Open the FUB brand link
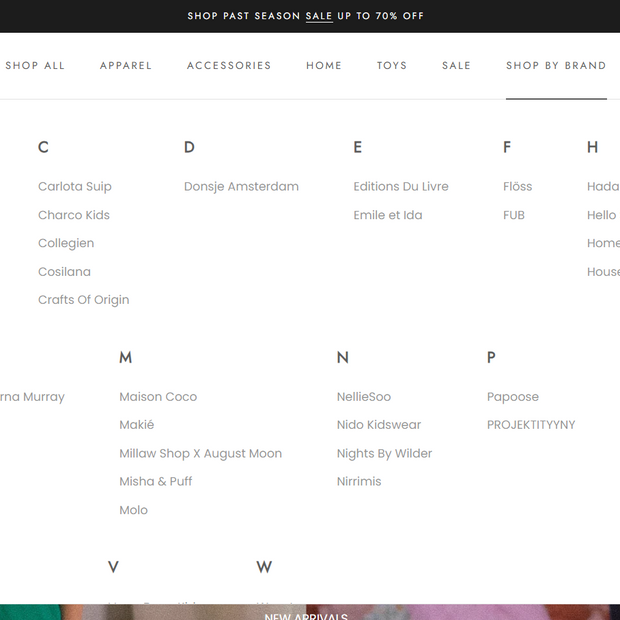The height and width of the screenshot is (620, 620). [514, 215]
